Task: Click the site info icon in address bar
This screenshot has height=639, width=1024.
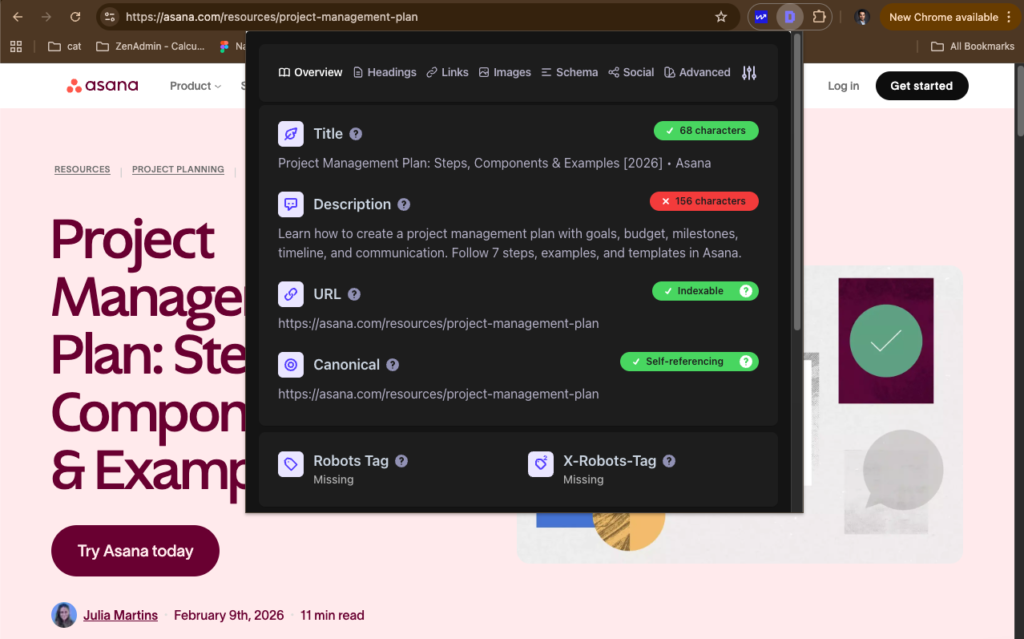Action: tap(110, 17)
